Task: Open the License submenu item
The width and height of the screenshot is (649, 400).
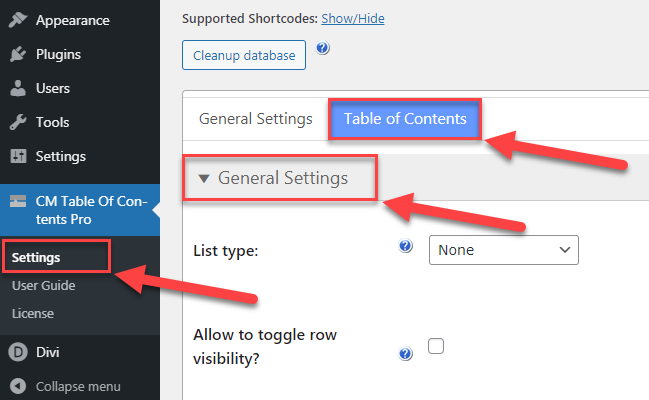Action: tap(33, 313)
